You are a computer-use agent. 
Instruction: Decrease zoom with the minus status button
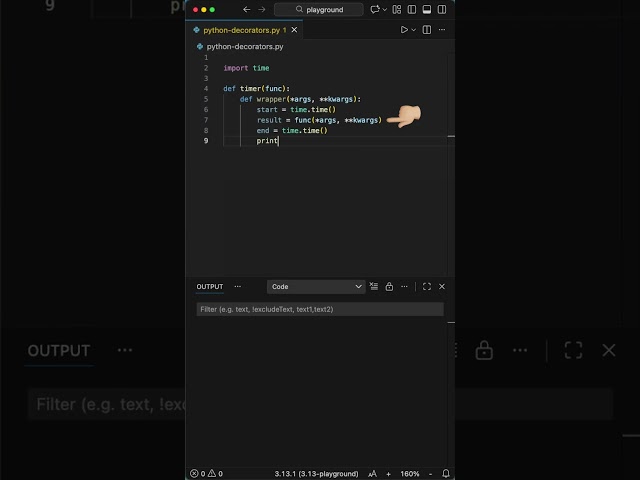click(x=430, y=474)
